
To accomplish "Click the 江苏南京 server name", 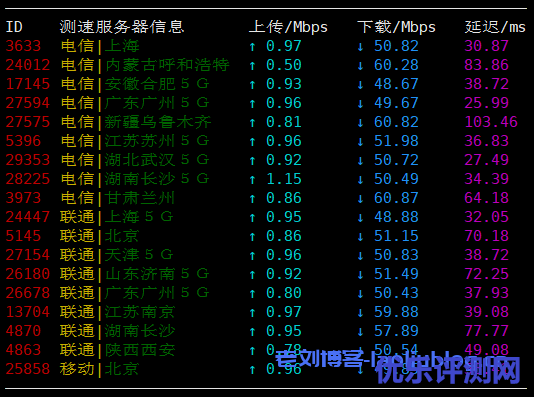I will (x=140, y=312).
